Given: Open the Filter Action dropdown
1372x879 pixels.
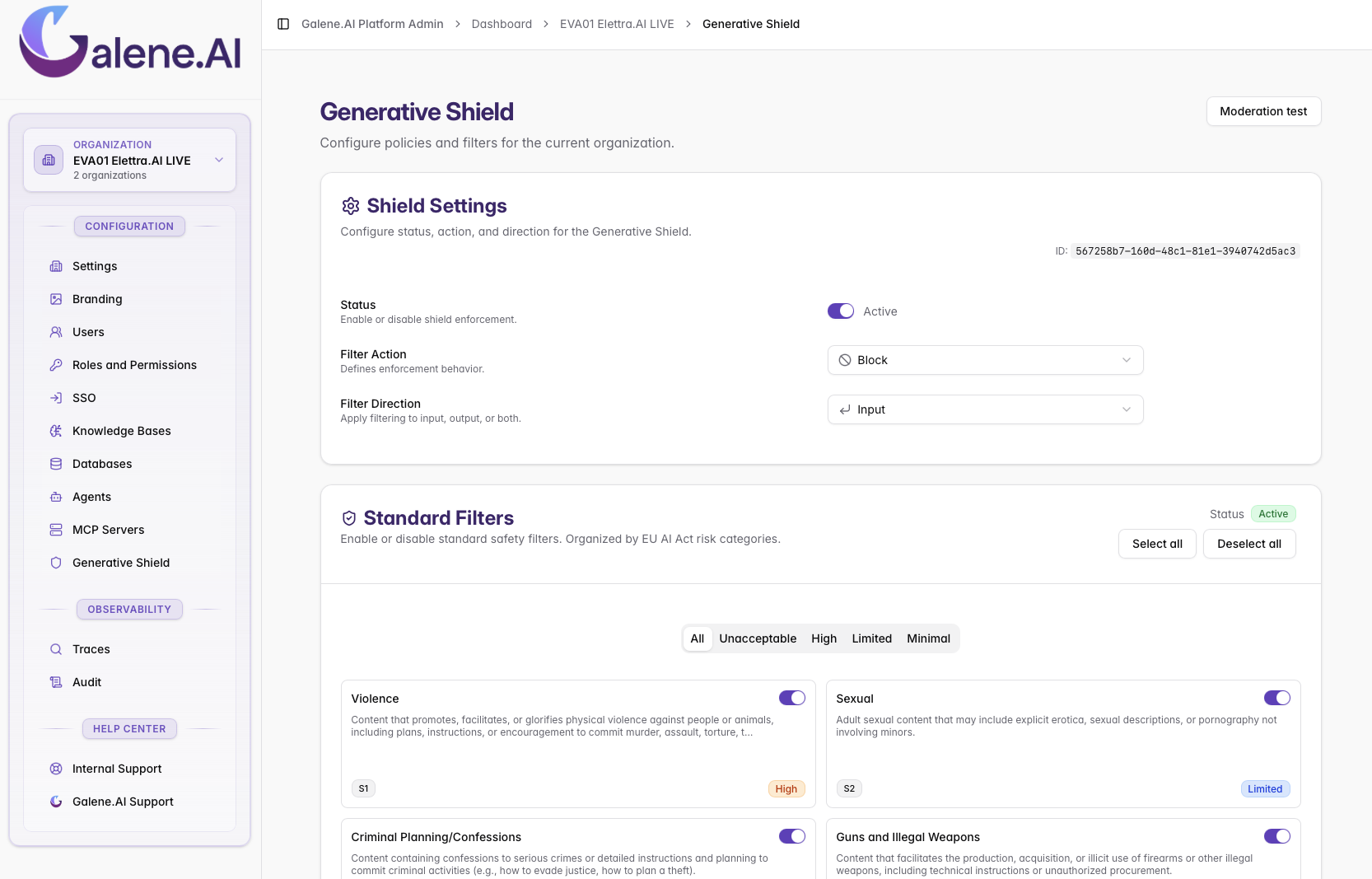Looking at the screenshot, I should pyautogui.click(x=985, y=360).
